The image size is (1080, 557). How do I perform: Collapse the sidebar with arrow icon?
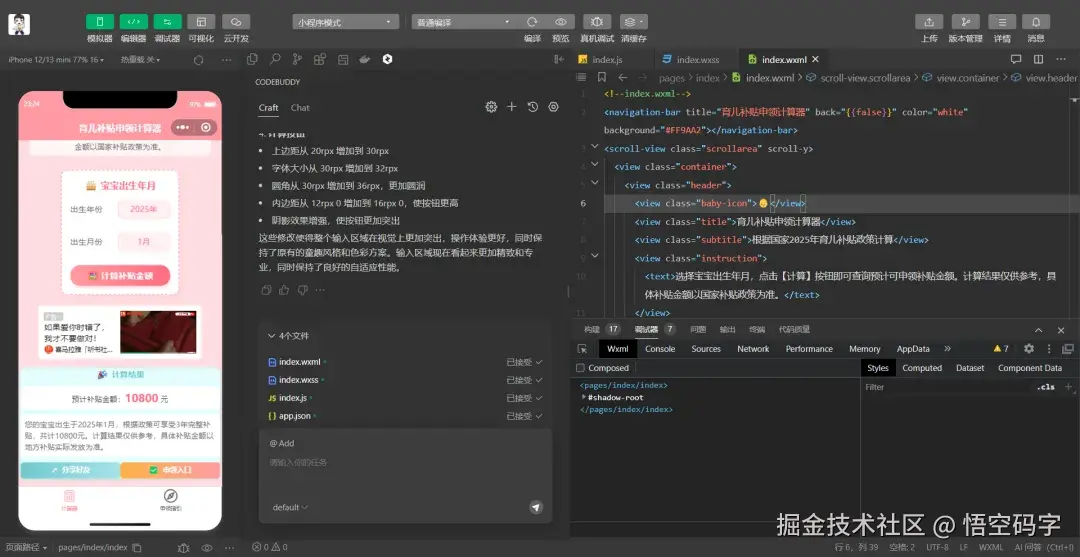[x=559, y=59]
